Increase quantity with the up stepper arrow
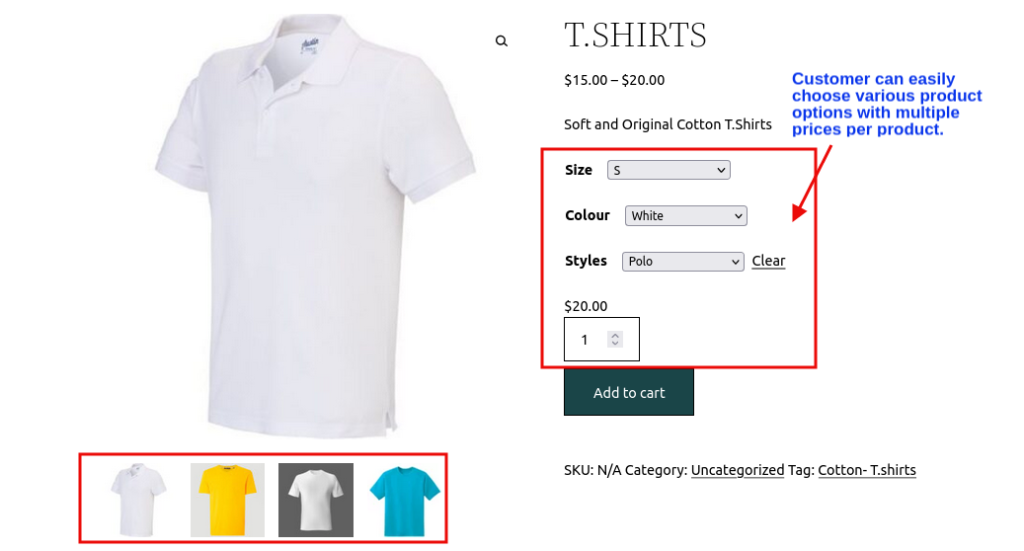 615,336
